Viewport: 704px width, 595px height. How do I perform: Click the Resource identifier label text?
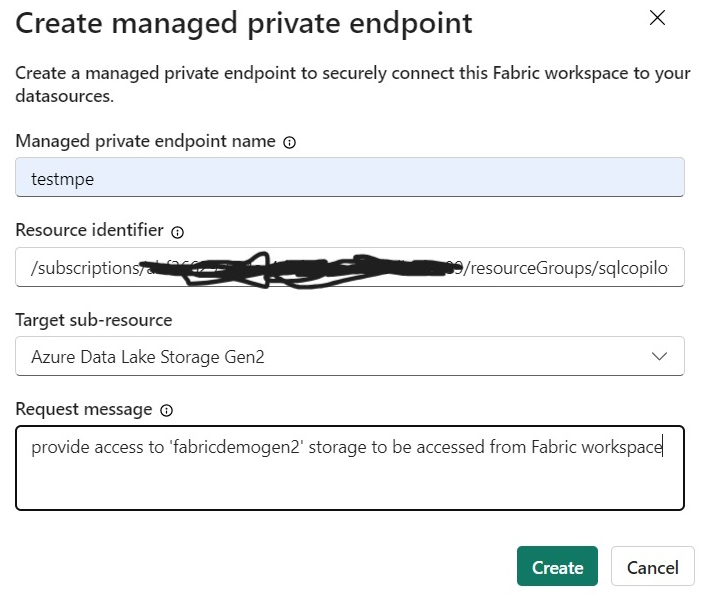click(89, 230)
